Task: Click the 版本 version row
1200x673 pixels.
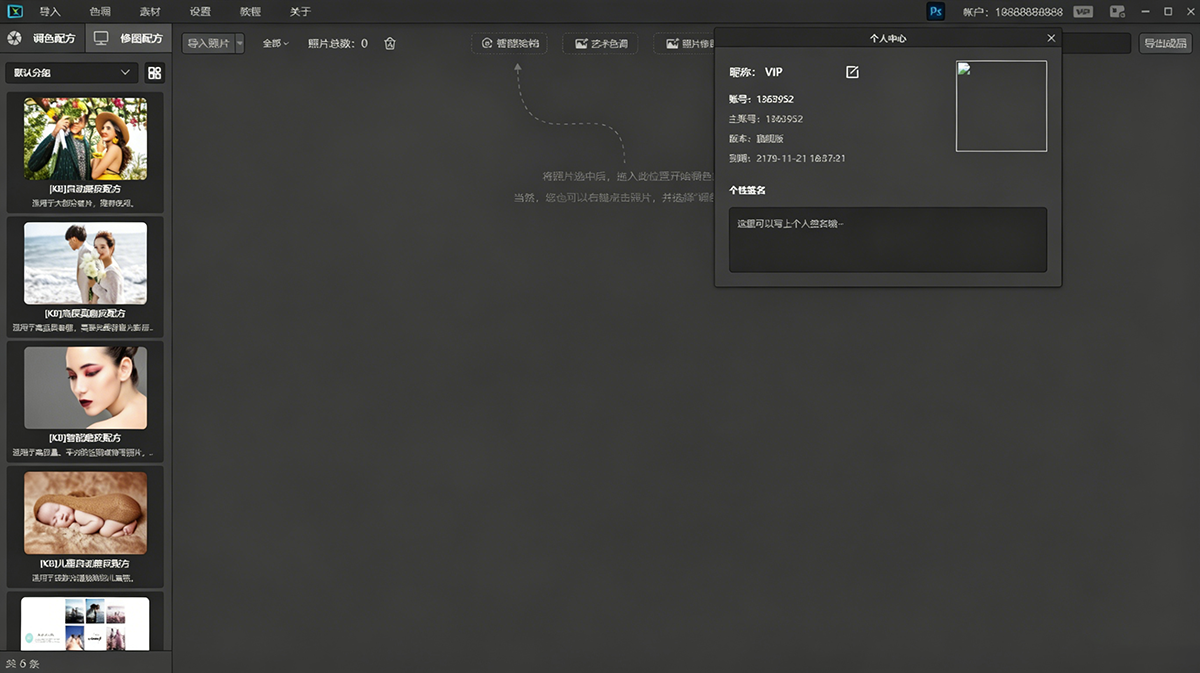Action: click(x=757, y=139)
